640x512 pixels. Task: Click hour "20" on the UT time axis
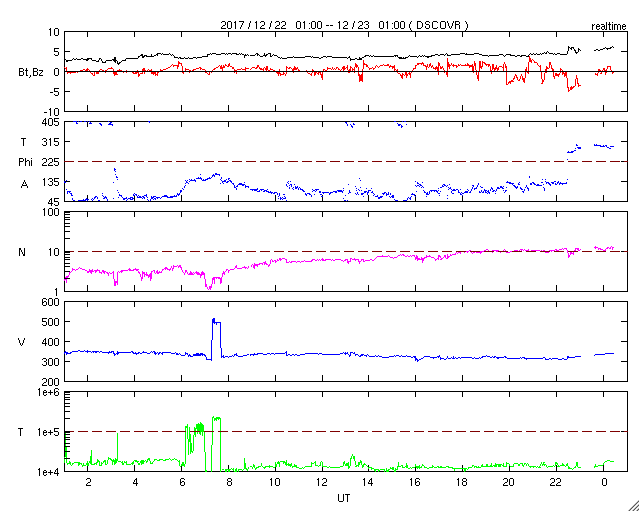(x=510, y=482)
